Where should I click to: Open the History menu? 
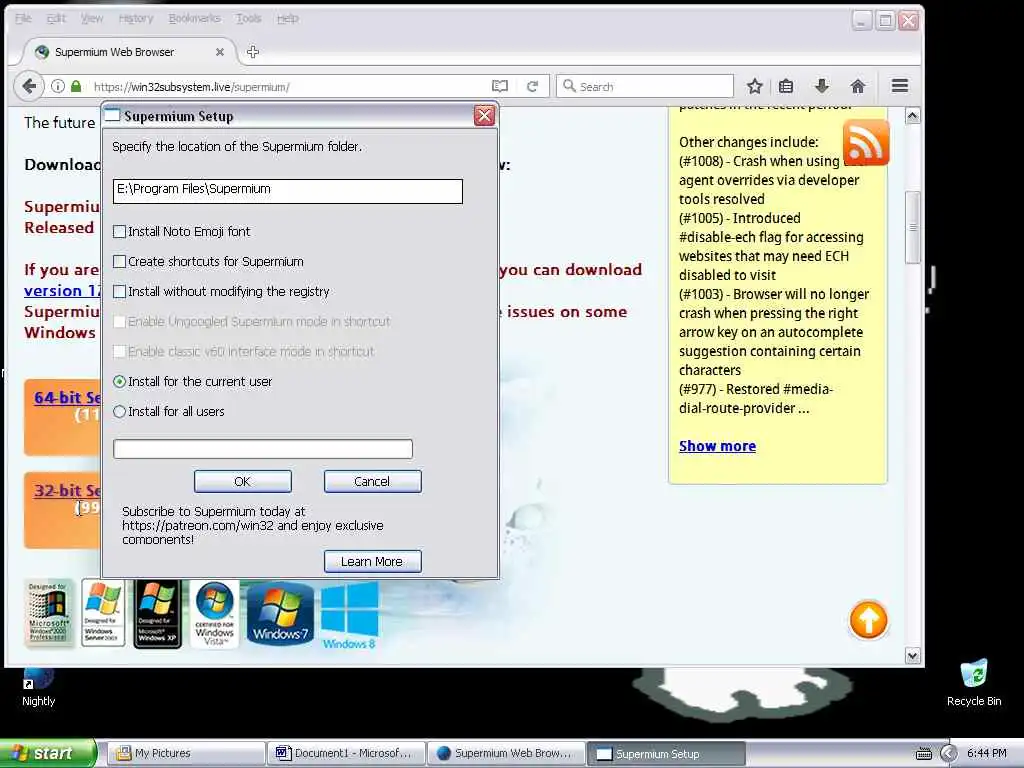click(x=136, y=18)
